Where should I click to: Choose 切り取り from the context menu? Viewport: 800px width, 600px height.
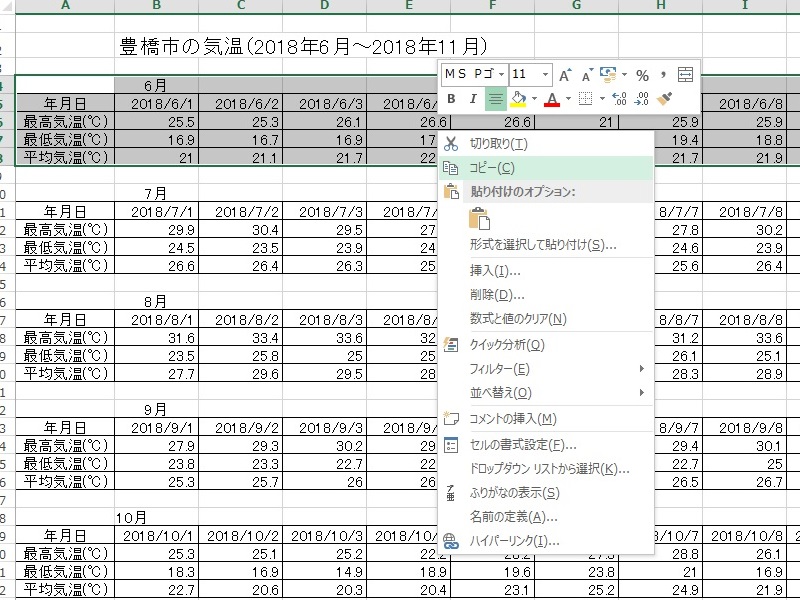[x=498, y=144]
